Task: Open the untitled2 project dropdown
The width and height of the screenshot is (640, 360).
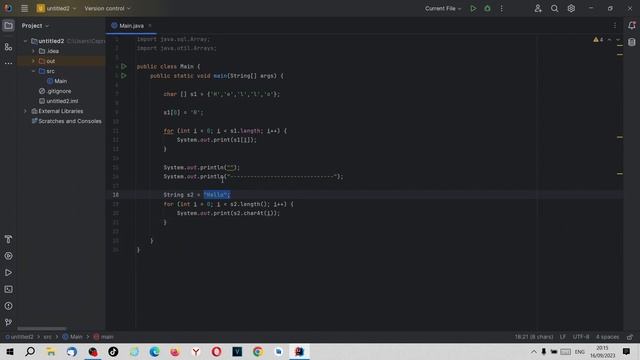Action: point(57,8)
